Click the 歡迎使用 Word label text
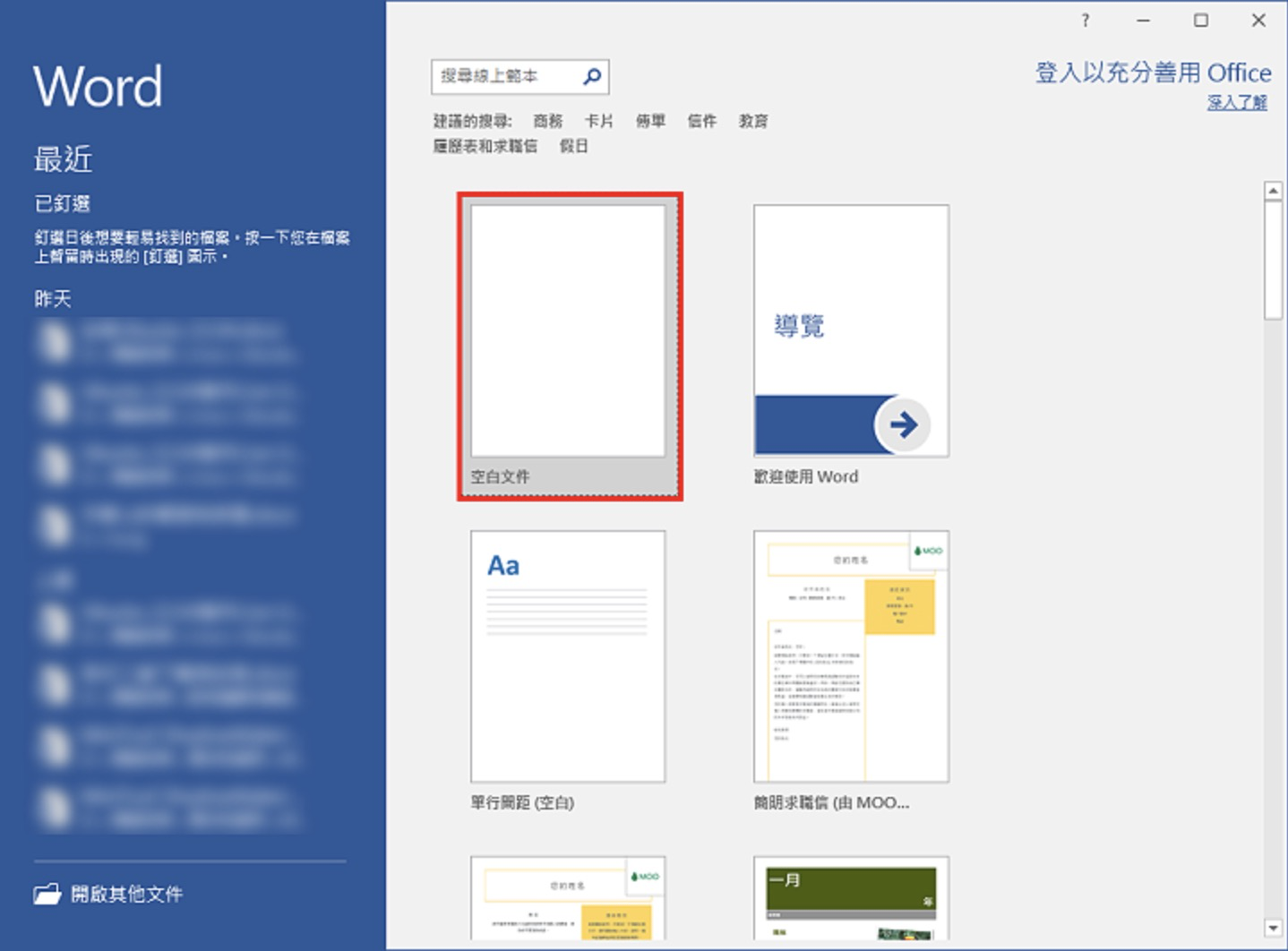The image size is (1288, 951). point(806,476)
